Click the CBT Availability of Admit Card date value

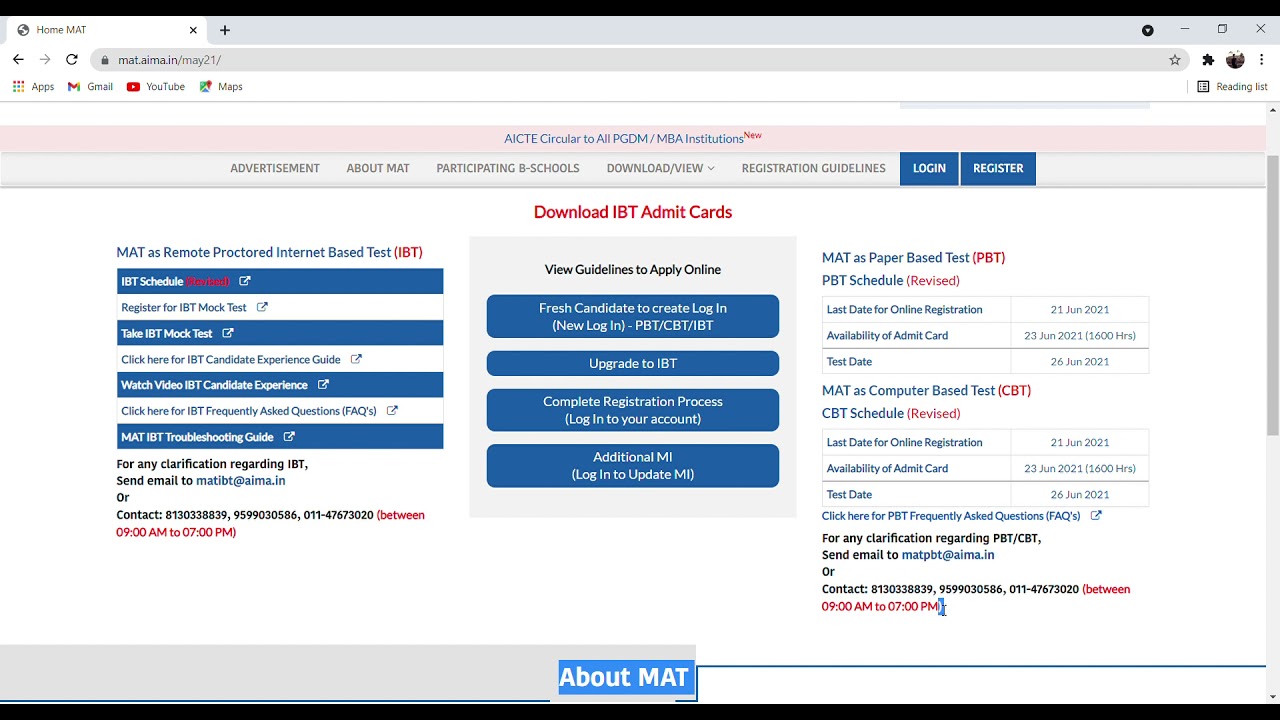tap(1080, 468)
